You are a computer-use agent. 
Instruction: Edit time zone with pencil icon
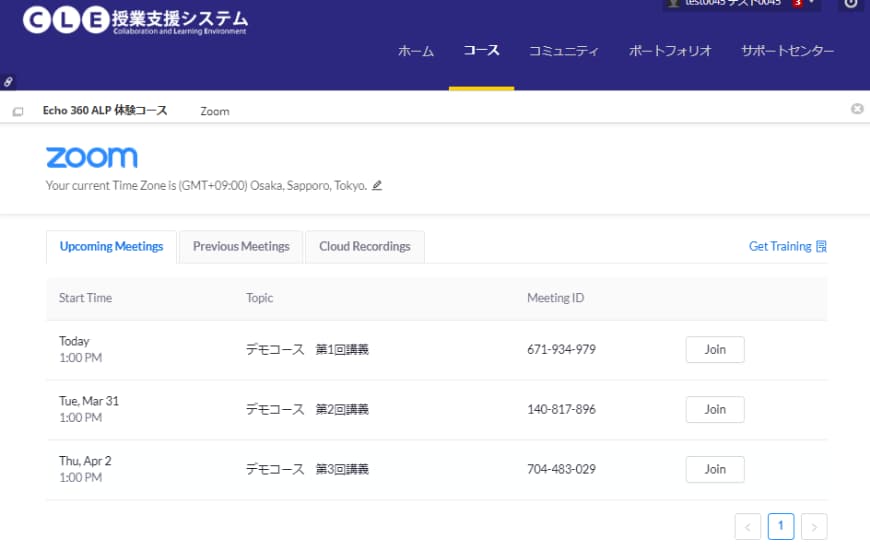(x=377, y=185)
